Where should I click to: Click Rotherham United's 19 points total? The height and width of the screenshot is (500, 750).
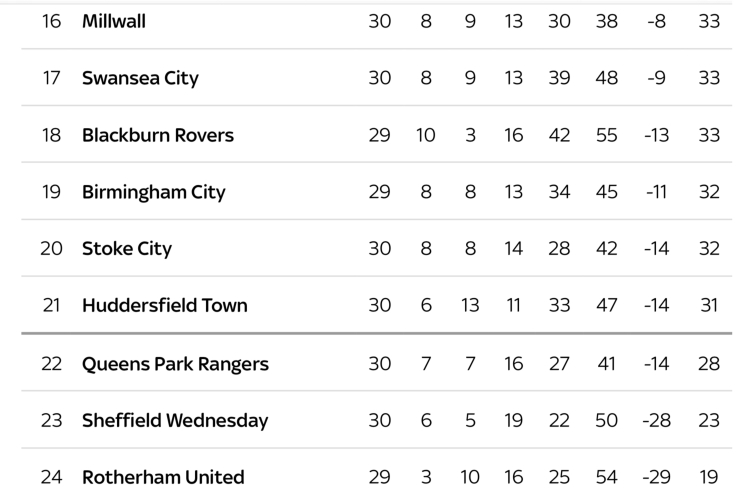click(709, 478)
